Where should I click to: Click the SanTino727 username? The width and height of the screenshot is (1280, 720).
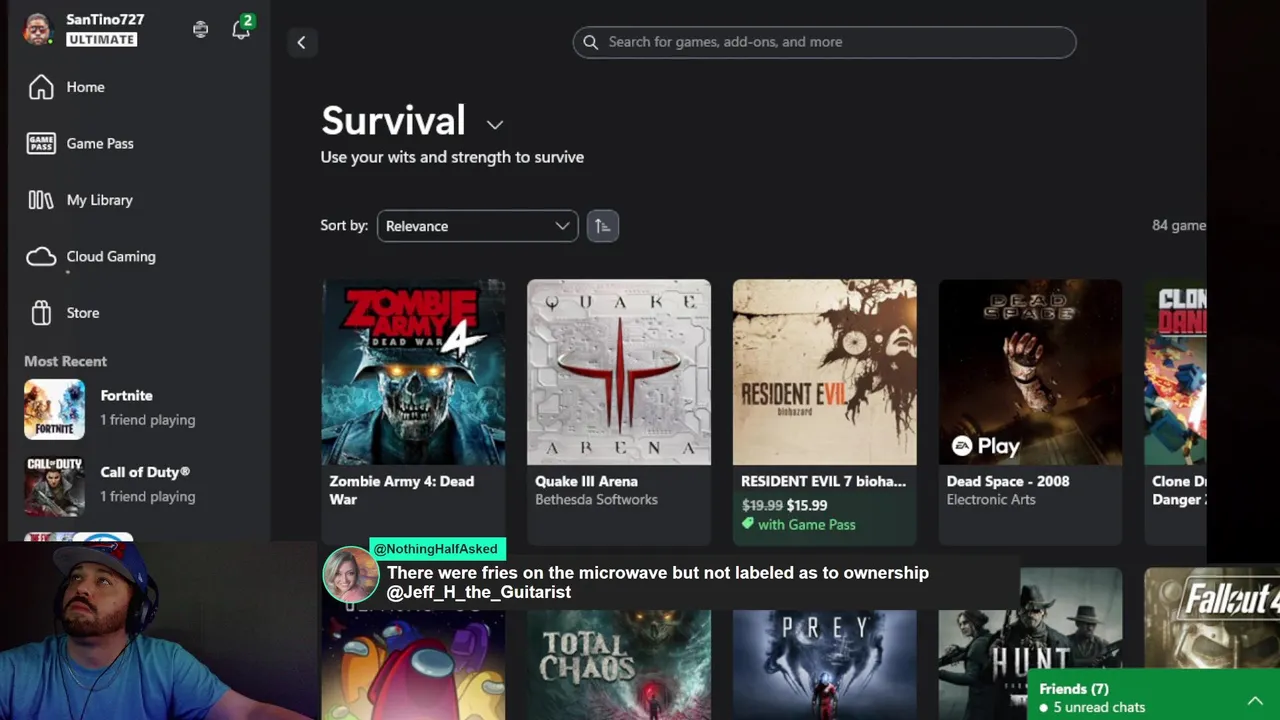[105, 19]
